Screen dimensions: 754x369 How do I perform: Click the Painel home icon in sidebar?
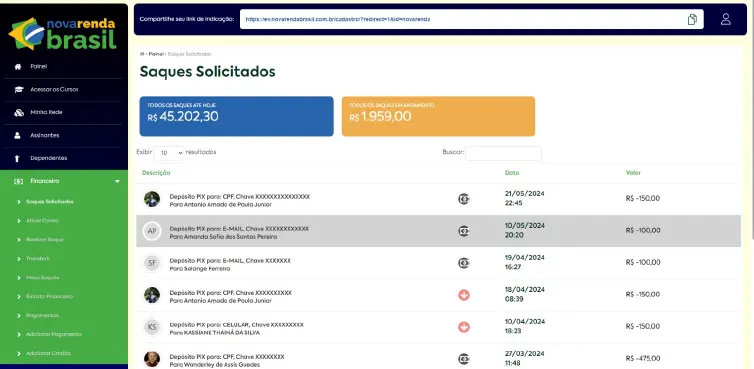[x=18, y=67]
